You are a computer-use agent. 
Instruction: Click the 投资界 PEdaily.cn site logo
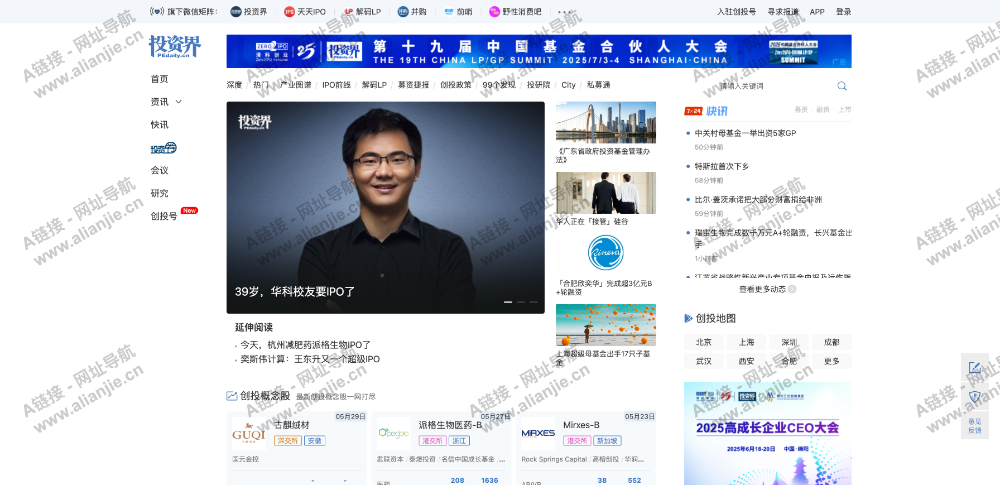(175, 47)
